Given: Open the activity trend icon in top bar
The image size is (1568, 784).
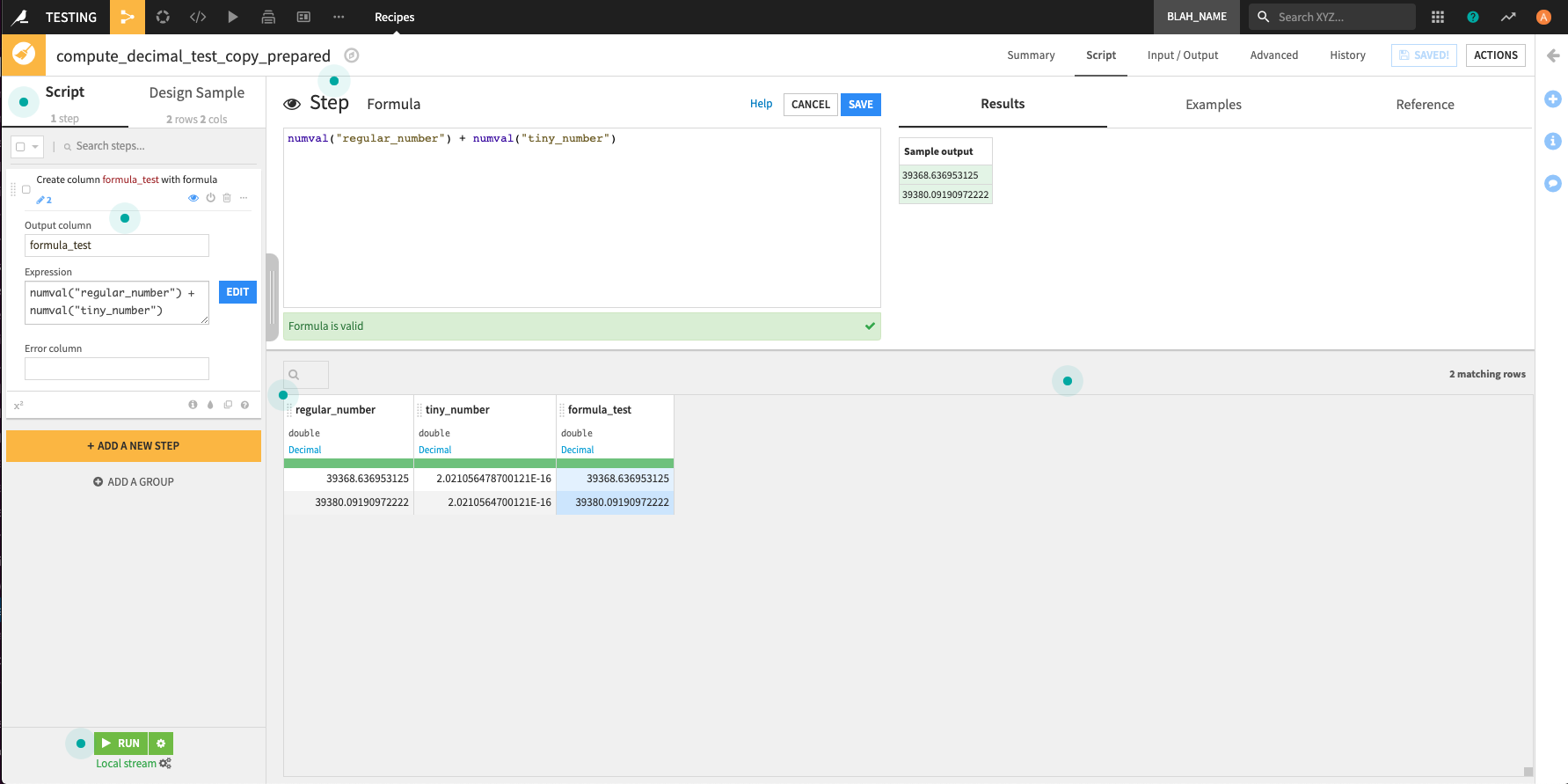Looking at the screenshot, I should [x=1508, y=17].
